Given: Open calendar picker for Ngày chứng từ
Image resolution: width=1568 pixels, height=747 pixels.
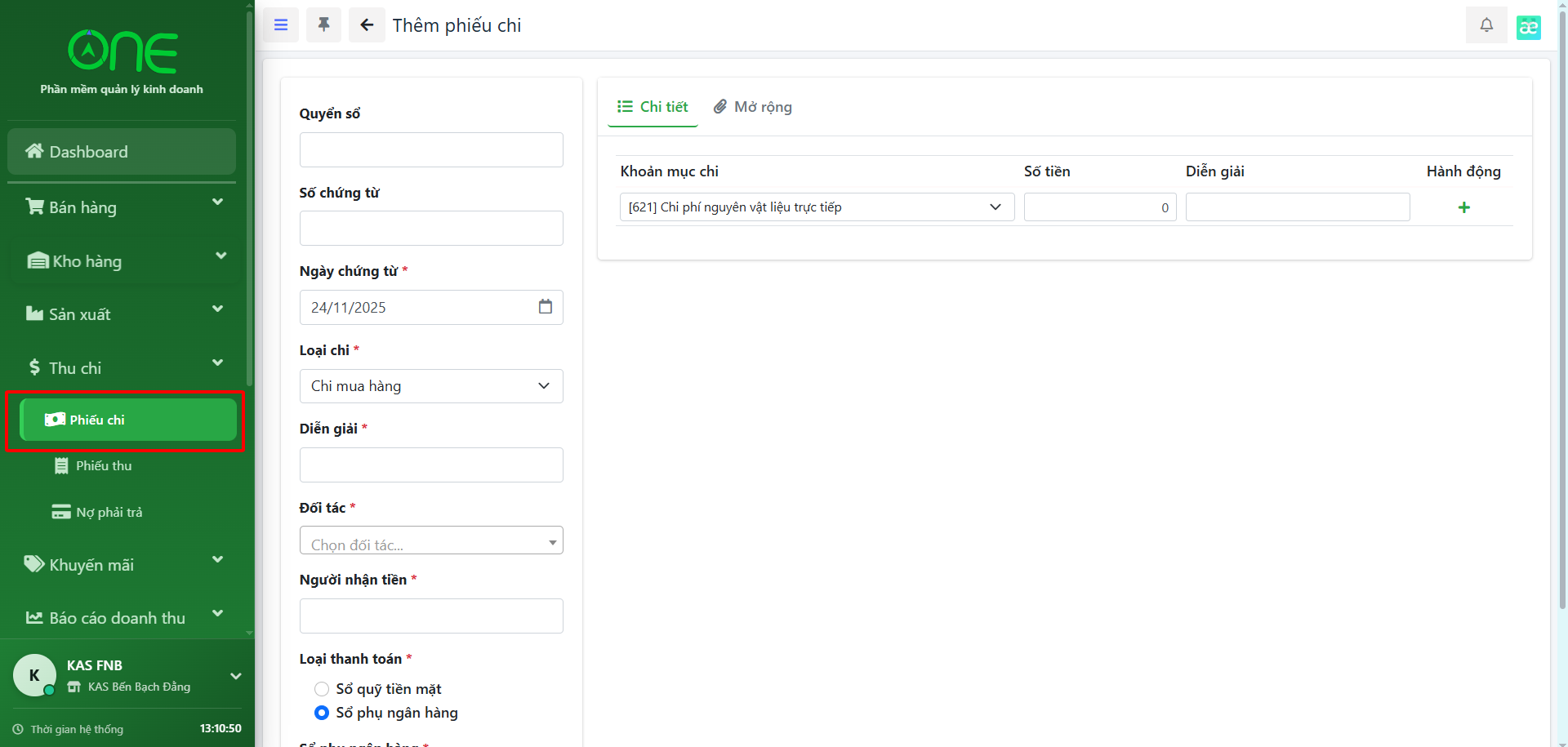Looking at the screenshot, I should point(546,307).
